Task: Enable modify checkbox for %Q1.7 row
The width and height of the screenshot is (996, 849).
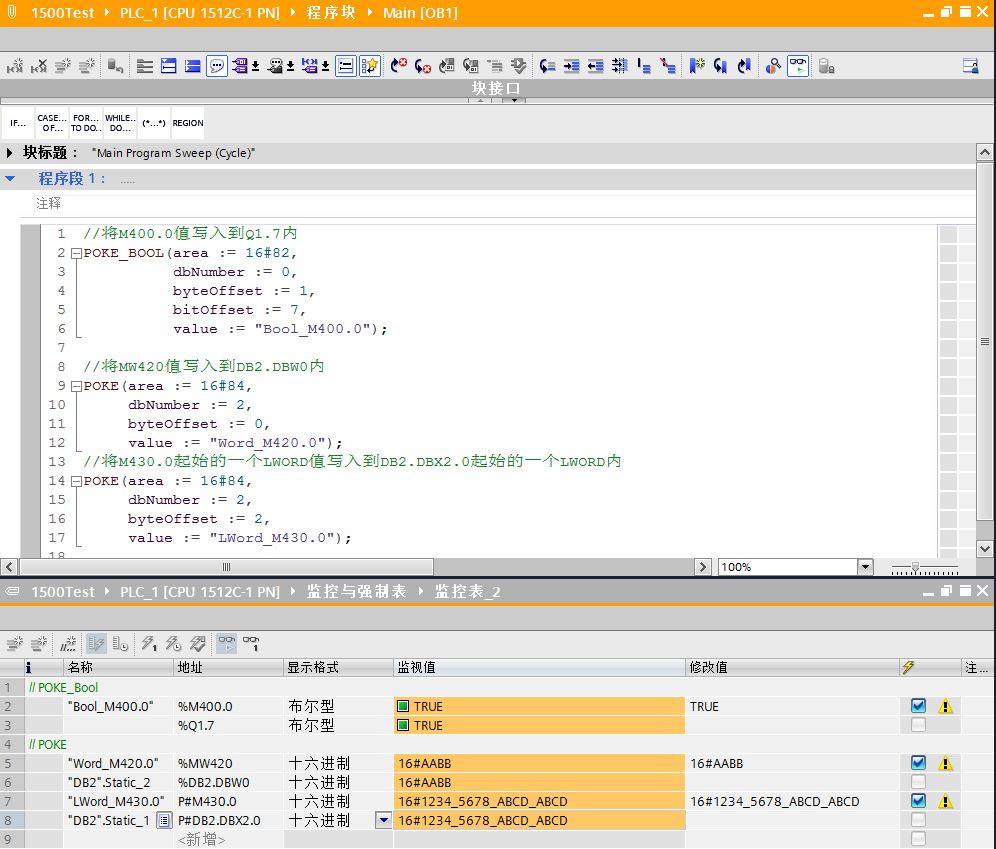Action: coord(918,725)
